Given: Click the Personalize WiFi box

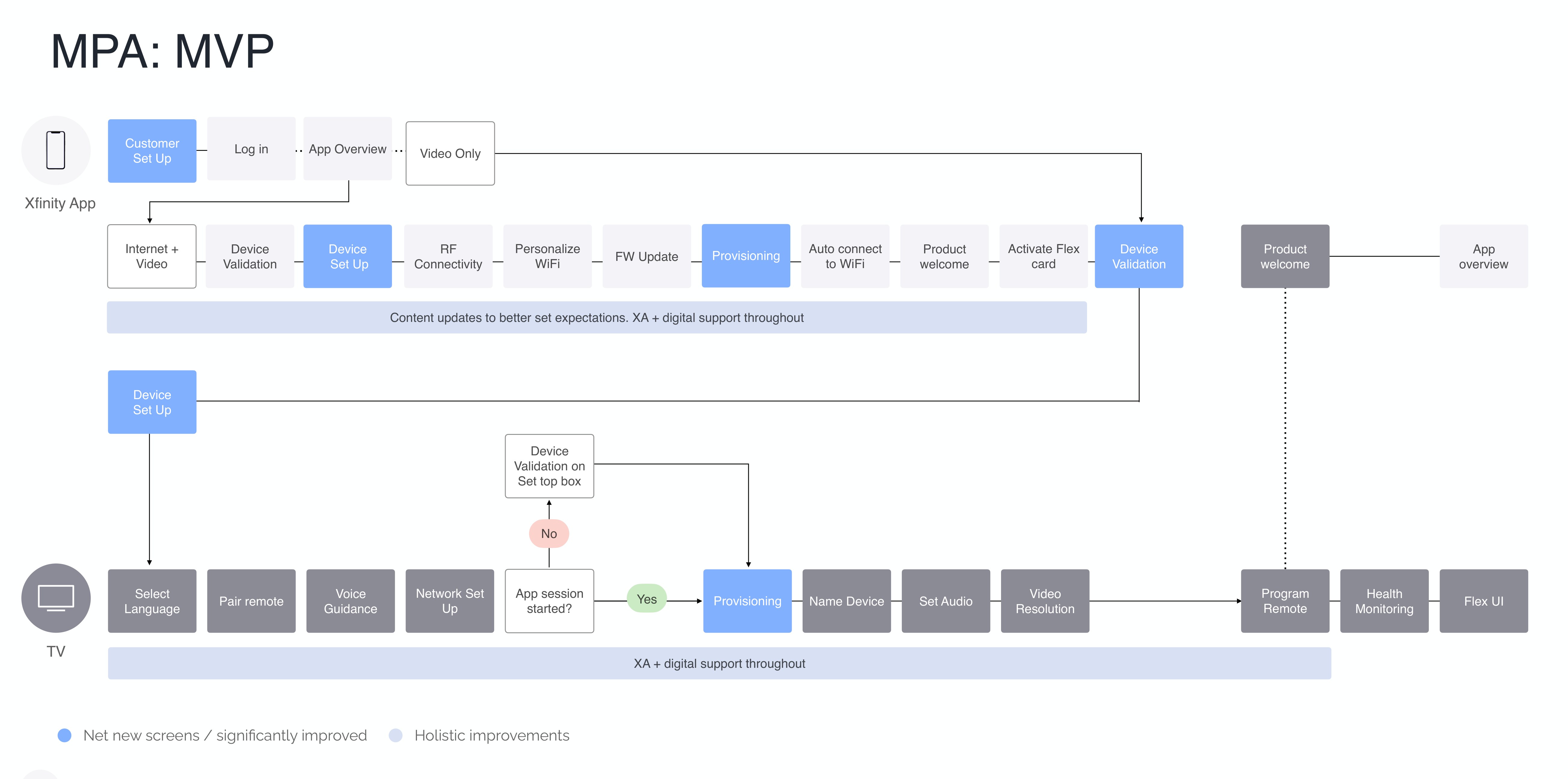Looking at the screenshot, I should click(x=548, y=256).
